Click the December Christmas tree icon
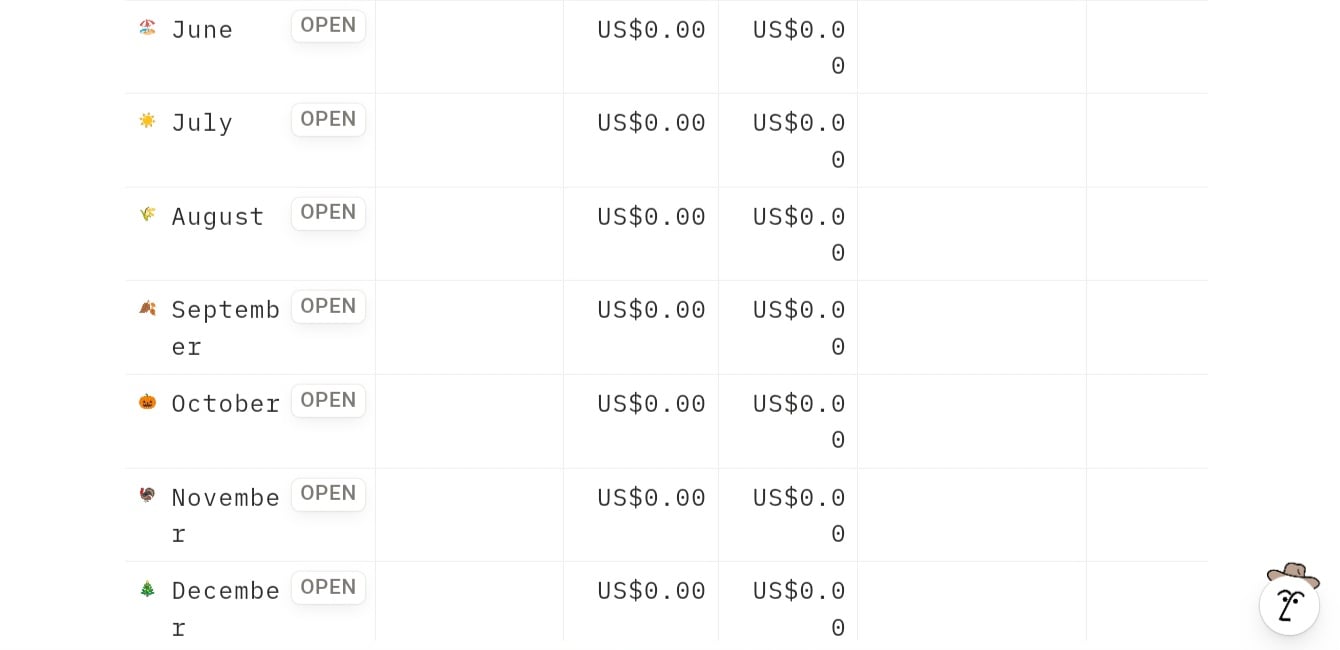The width and height of the screenshot is (1340, 650). click(147, 588)
